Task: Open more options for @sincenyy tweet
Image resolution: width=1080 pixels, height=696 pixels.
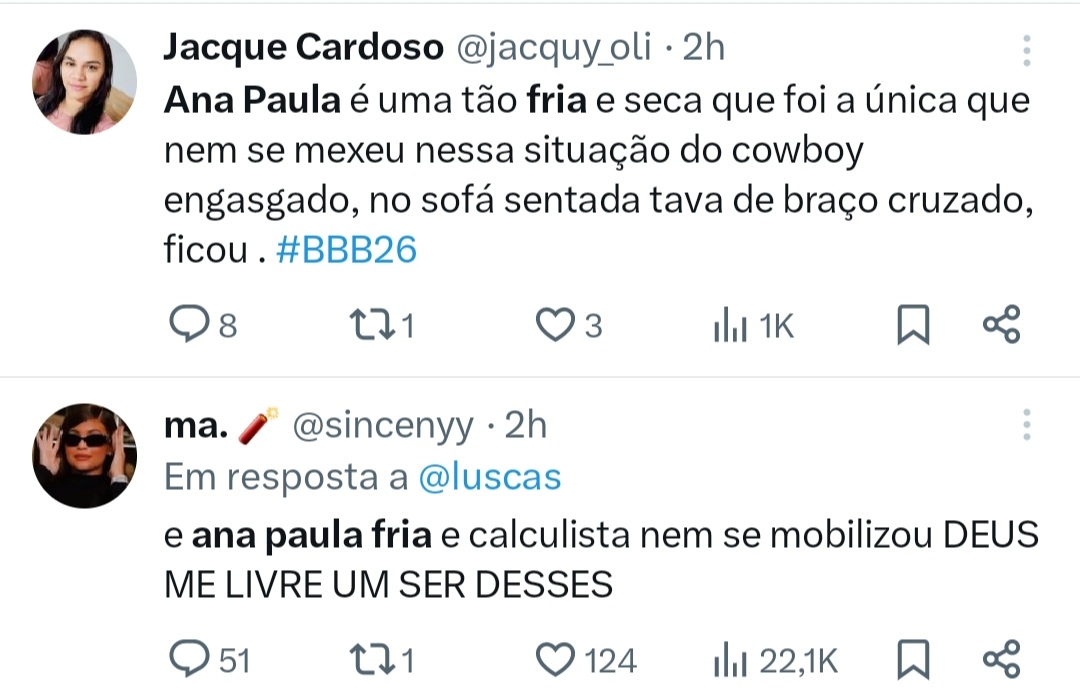Action: [1026, 425]
